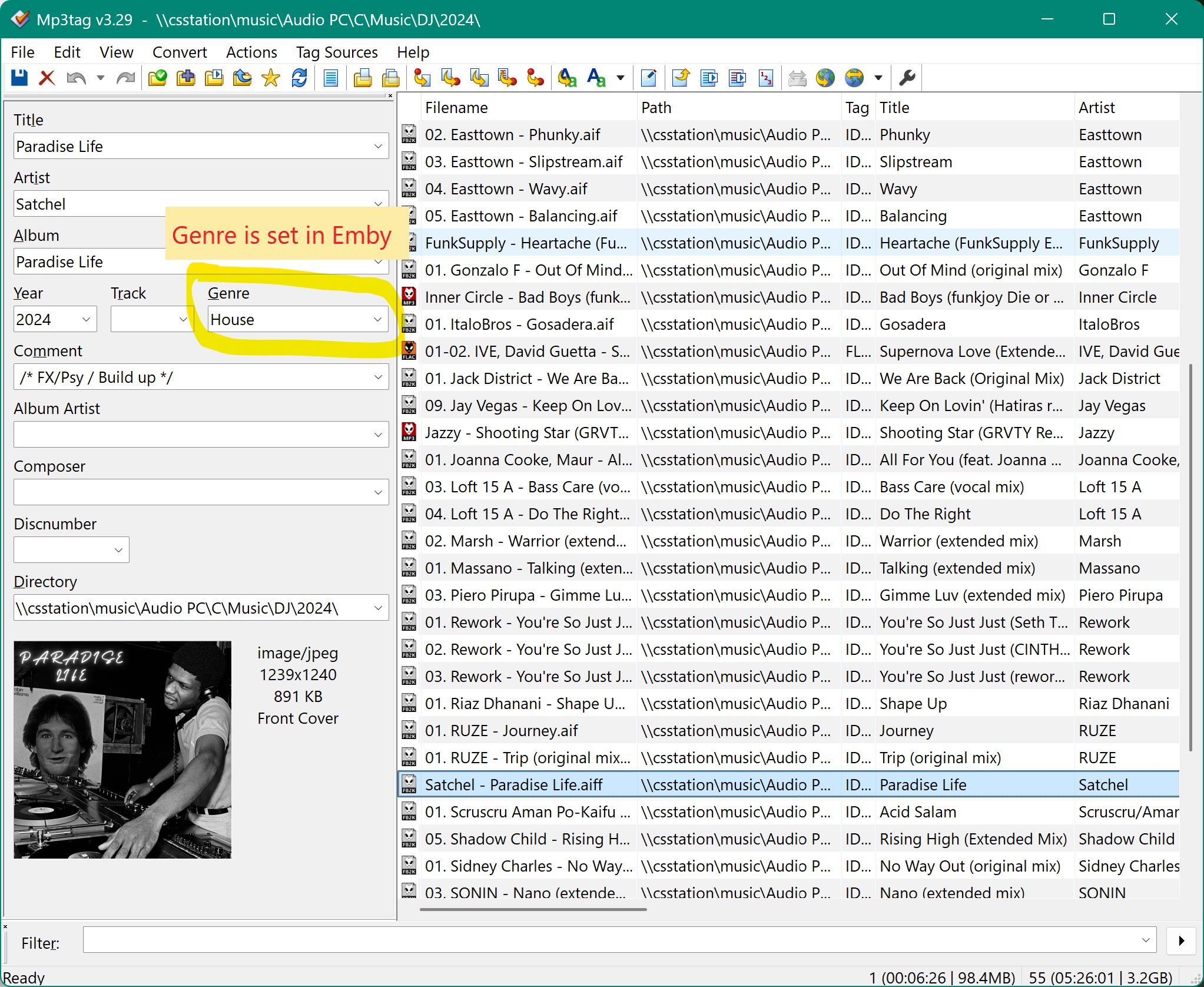This screenshot has height=987, width=1204.
Task: Open the Auto-numbering wizard 123 icon
Action: (766, 78)
